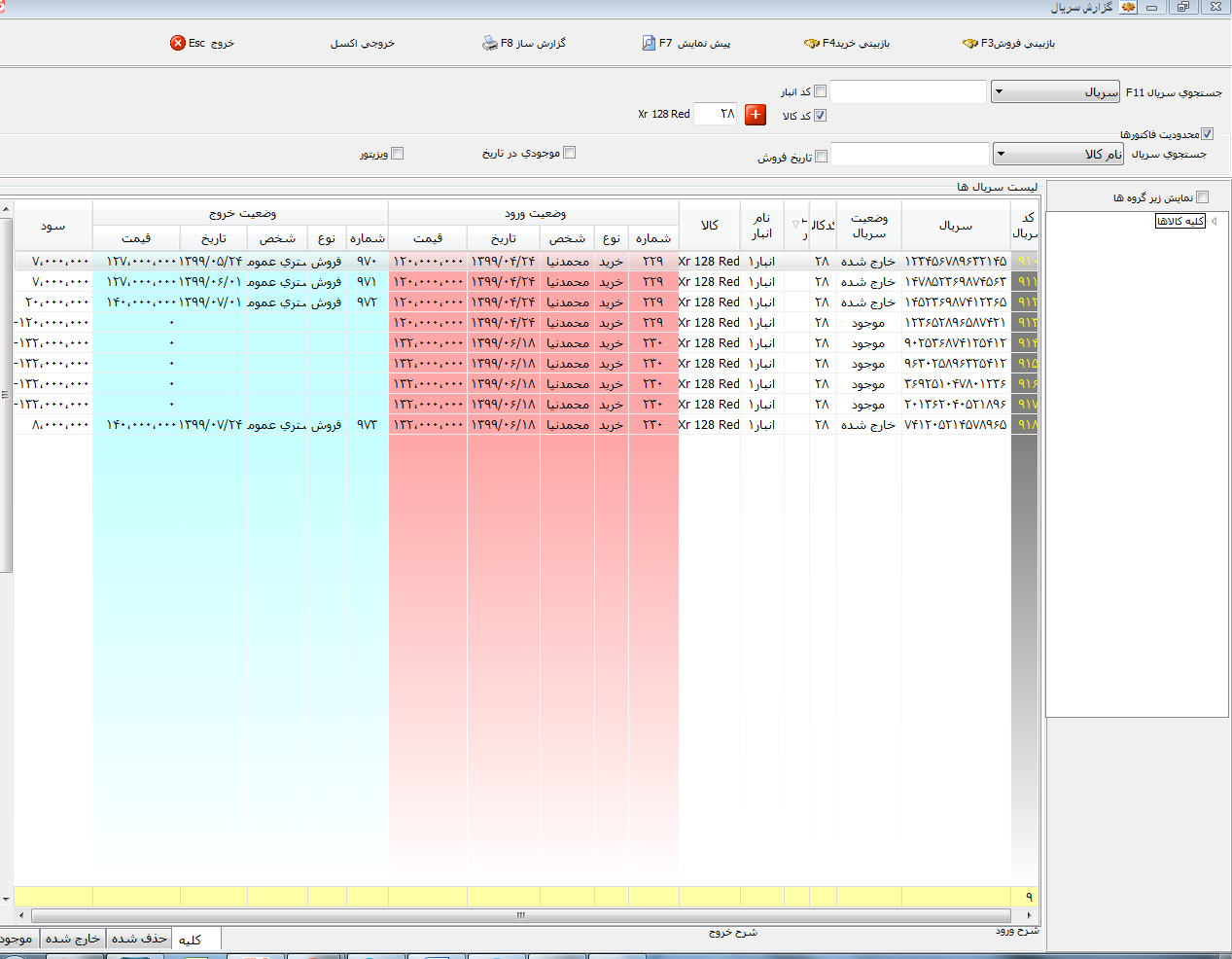1232x959 pixels.
Task: Open the نام کالا search dropdown
Action: [1058, 154]
